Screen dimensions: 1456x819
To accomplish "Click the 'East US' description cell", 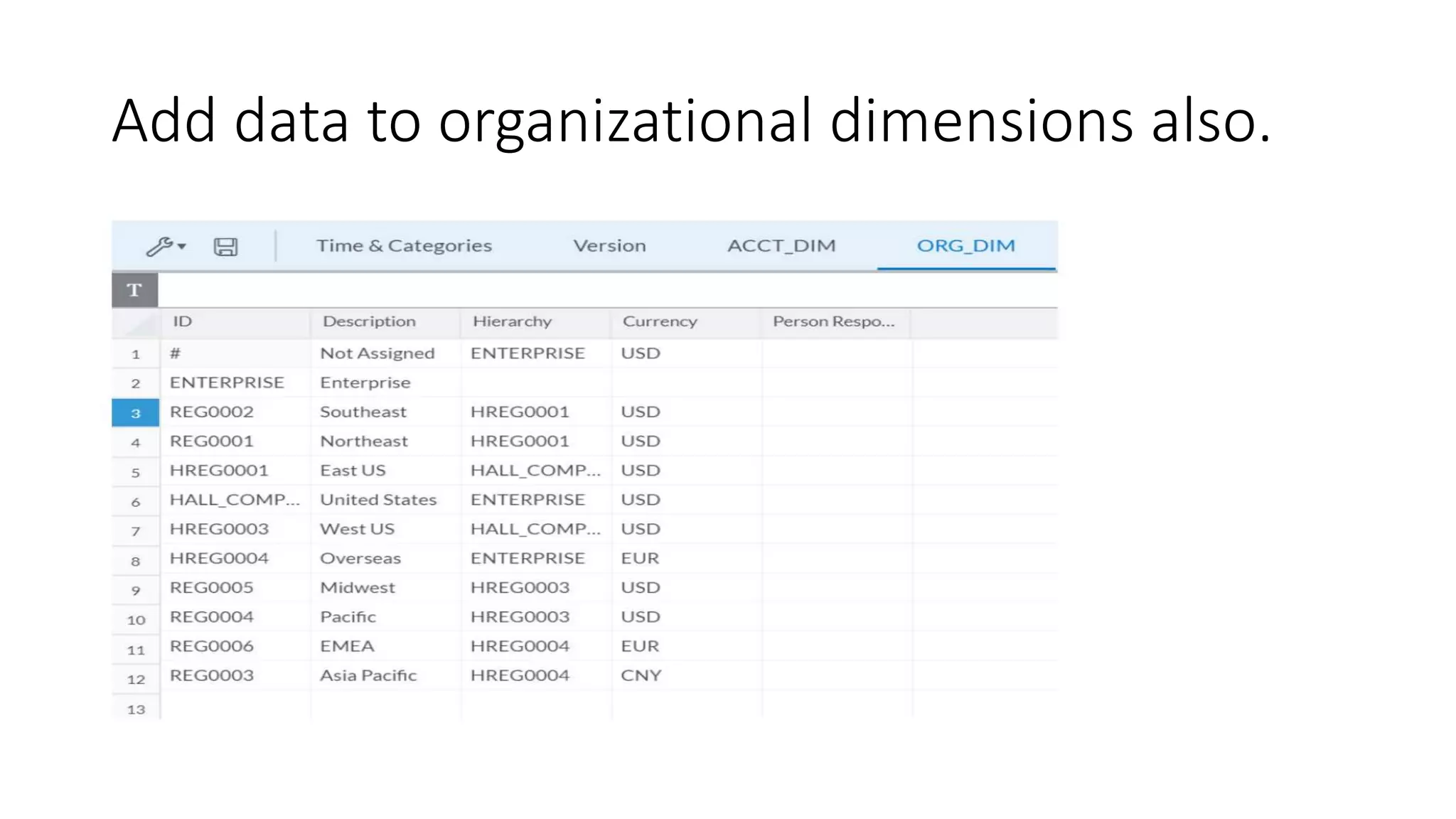I will tap(385, 470).
